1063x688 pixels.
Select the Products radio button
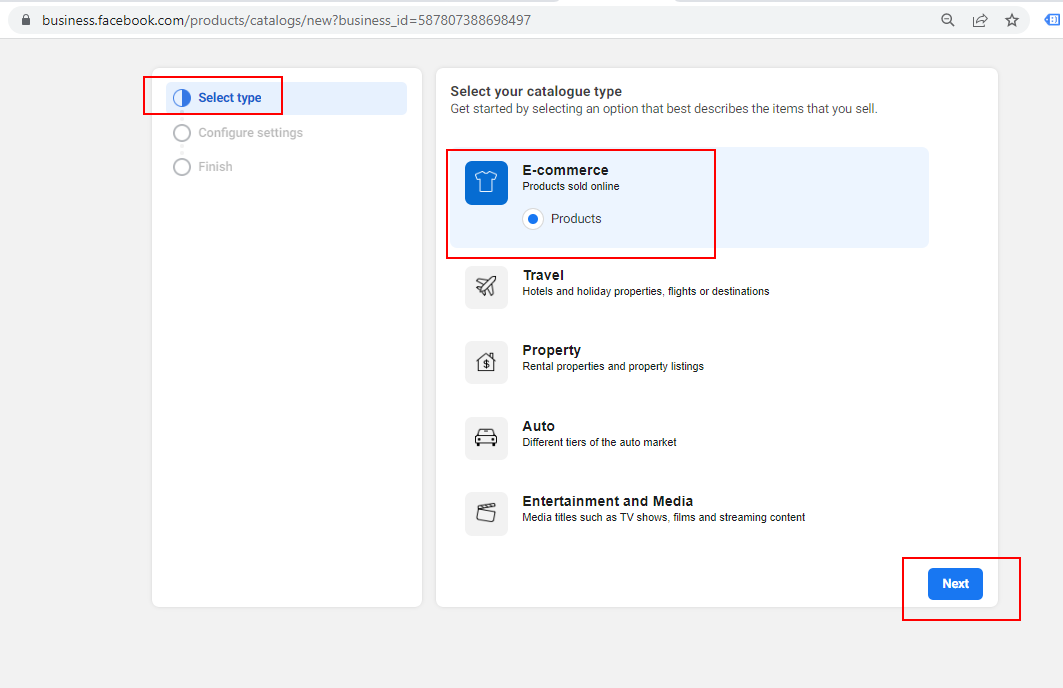[x=533, y=219]
